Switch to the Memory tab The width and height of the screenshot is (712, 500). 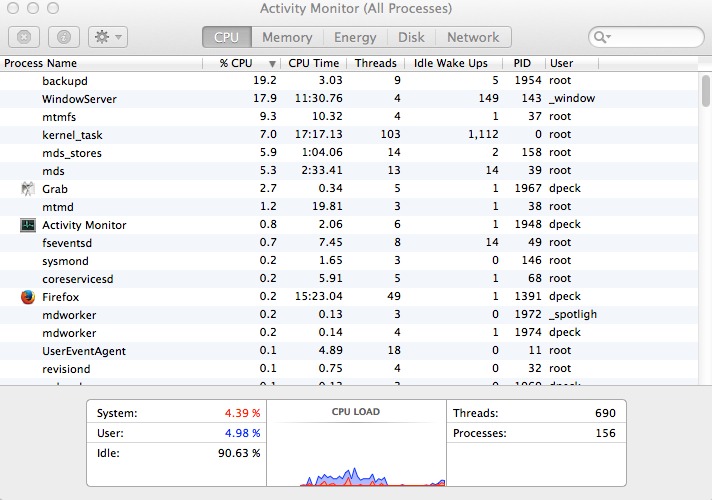point(287,37)
